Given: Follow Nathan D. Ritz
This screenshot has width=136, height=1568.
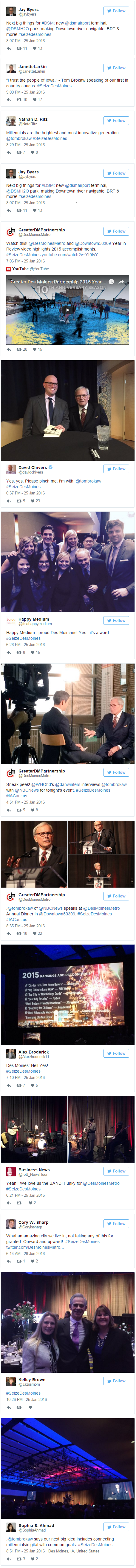Looking at the screenshot, I should [x=116, y=120].
